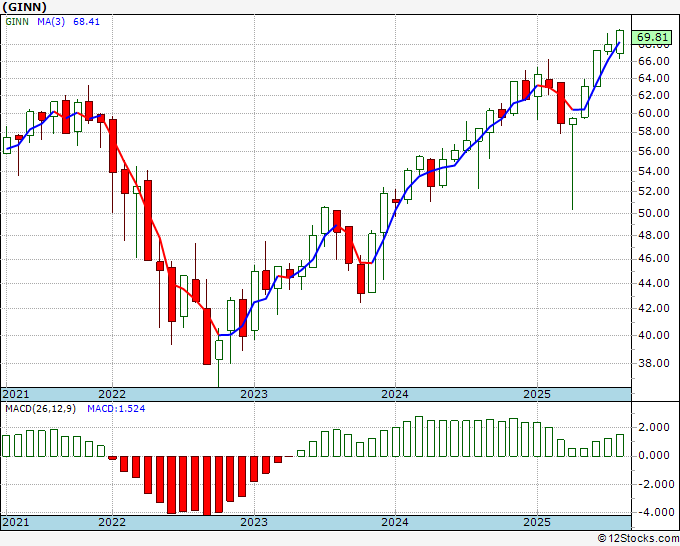Click the 60.00 price axis label
Screen dimensions: 680x546
654,113
